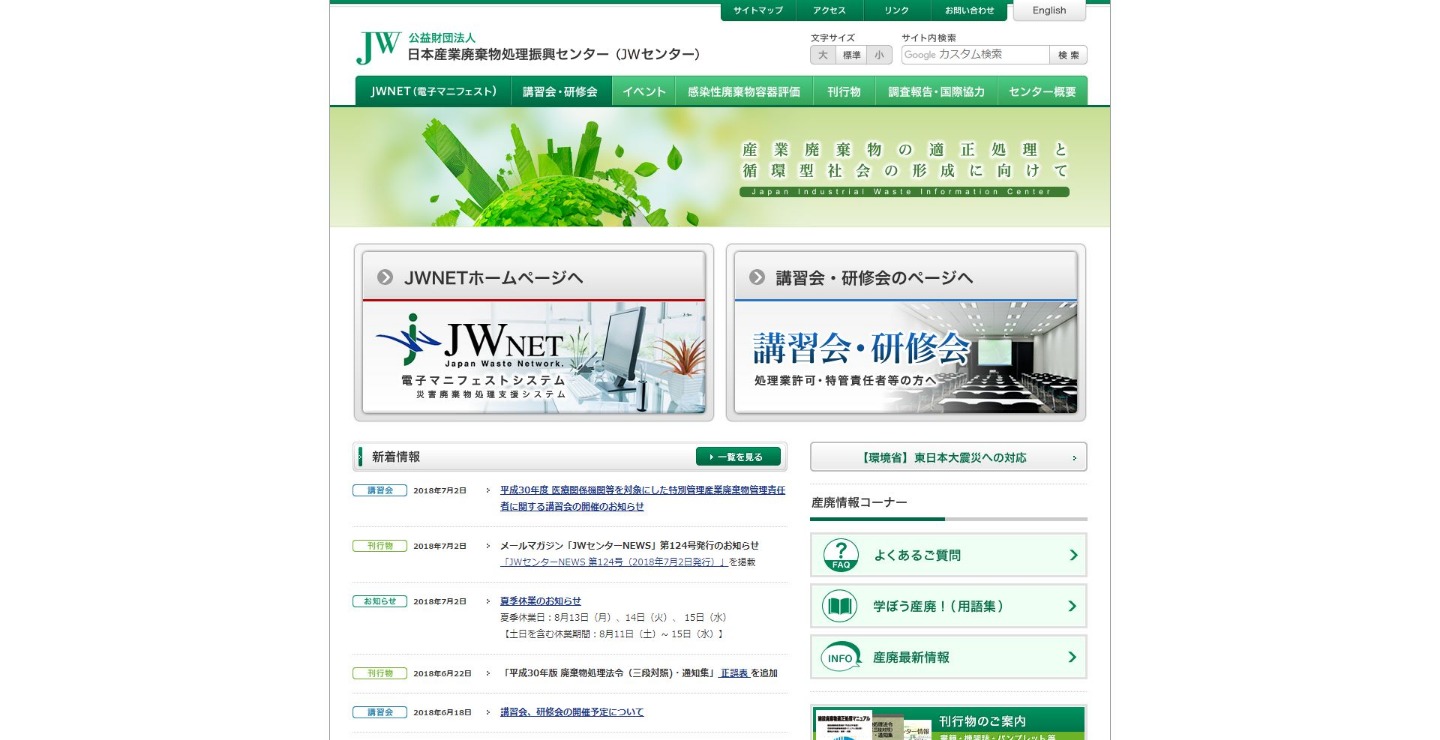Image resolution: width=1440 pixels, height=740 pixels.
Task: Open 講習会、研修会の開催予定について link
Action: point(572,712)
